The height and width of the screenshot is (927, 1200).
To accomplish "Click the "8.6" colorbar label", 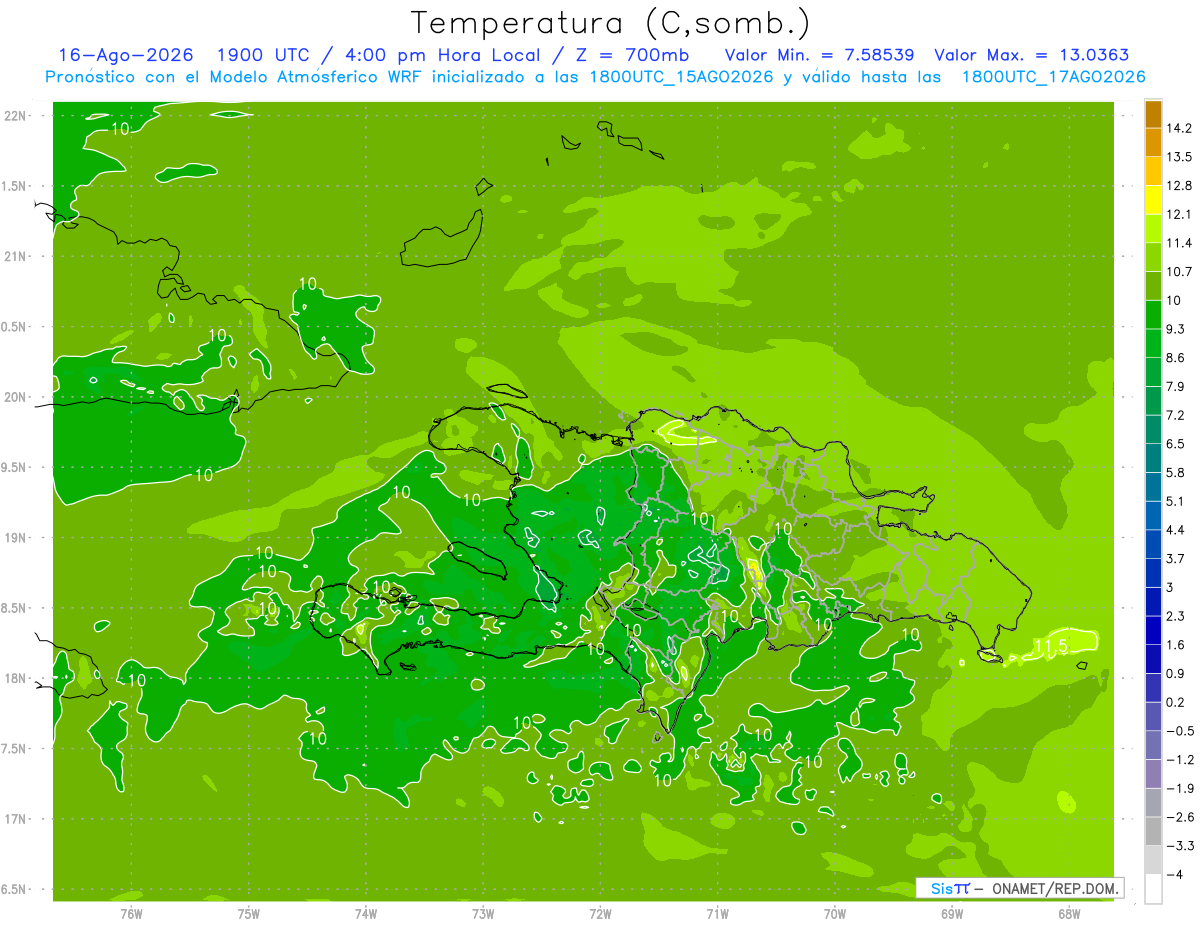I will [x=1176, y=358].
